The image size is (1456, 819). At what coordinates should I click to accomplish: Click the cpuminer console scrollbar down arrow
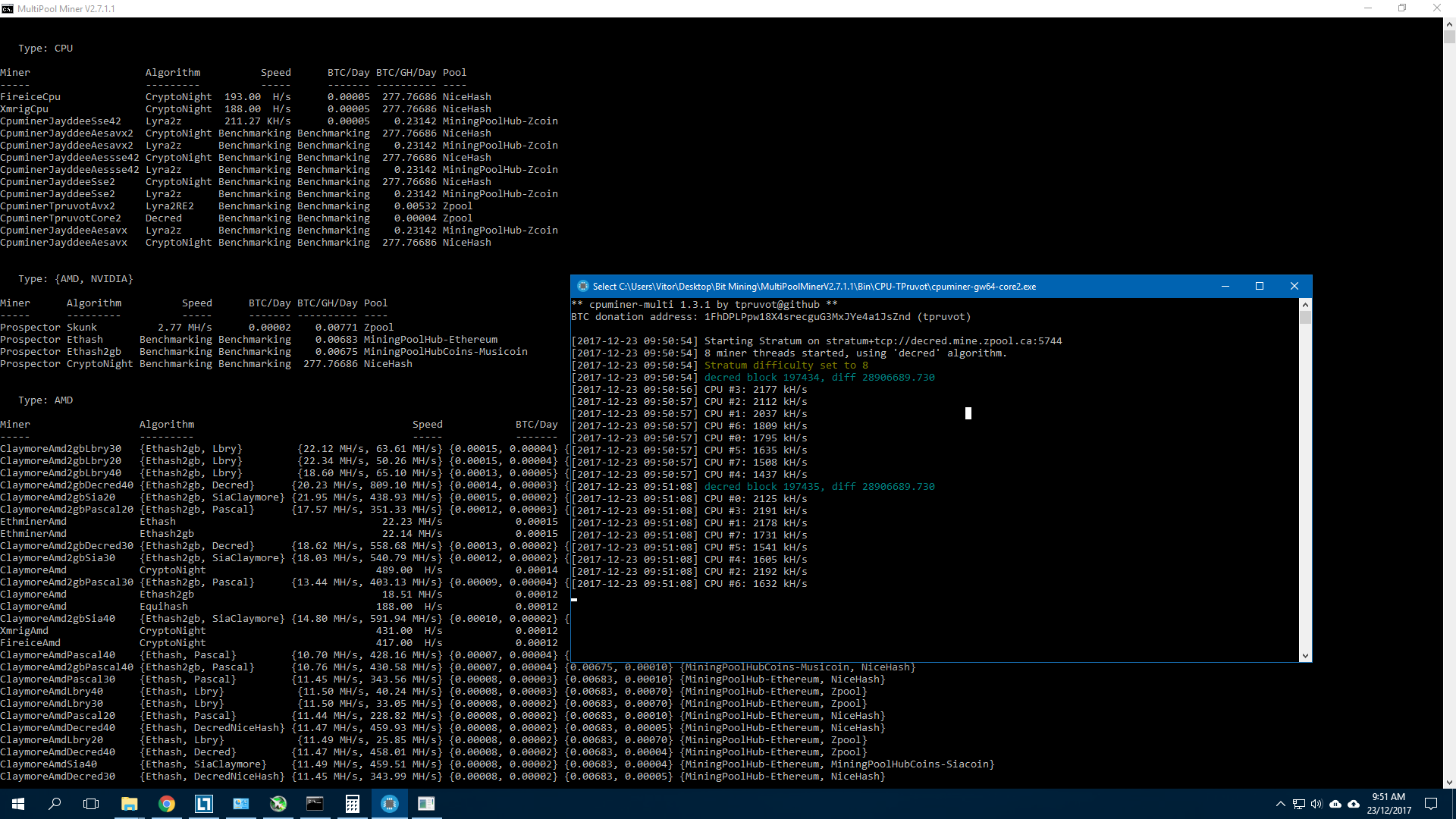[1305, 655]
